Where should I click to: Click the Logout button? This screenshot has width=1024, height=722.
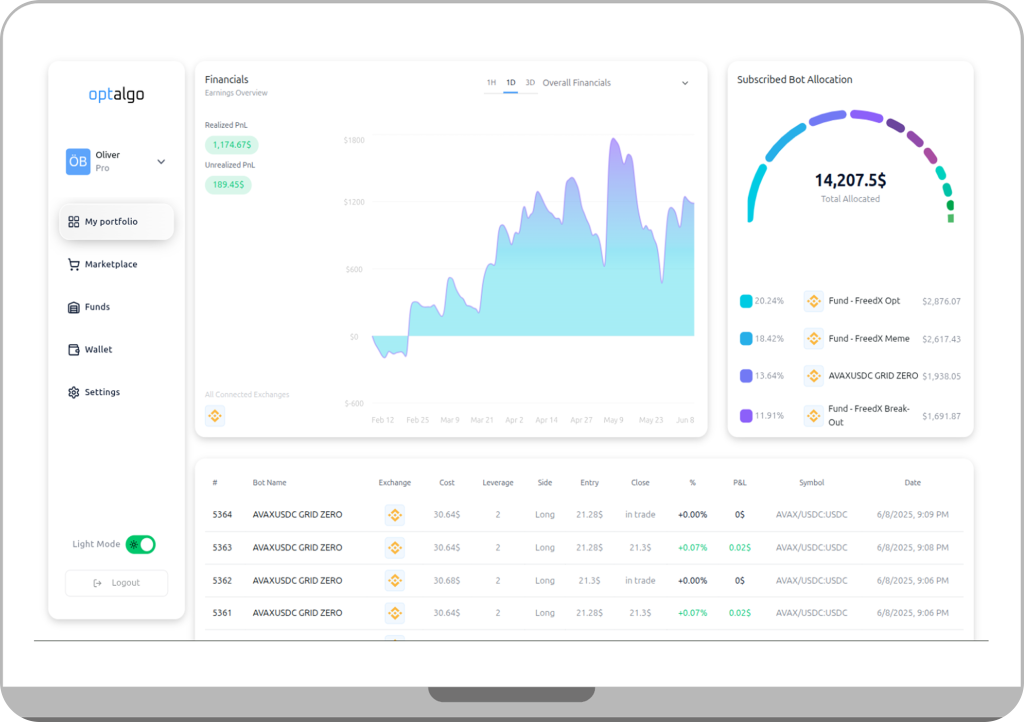[x=116, y=583]
